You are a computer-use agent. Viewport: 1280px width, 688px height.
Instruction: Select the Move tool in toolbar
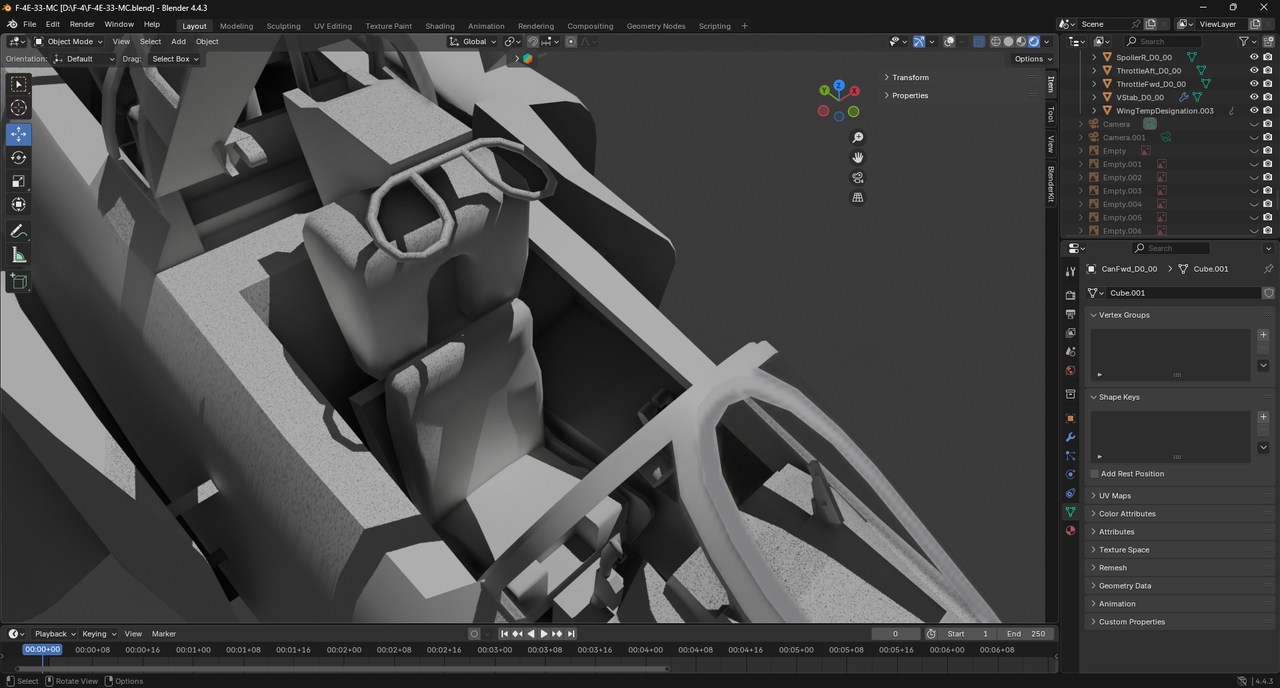click(19, 134)
